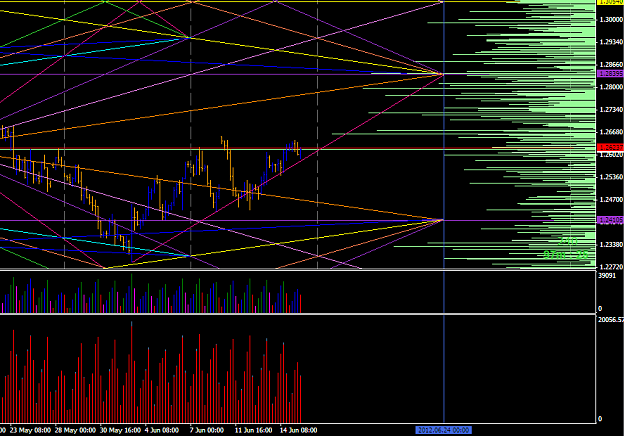The height and width of the screenshot is (436, 625).
Task: Click the 7 Jun 00:00 time axis label
Action: (206, 430)
